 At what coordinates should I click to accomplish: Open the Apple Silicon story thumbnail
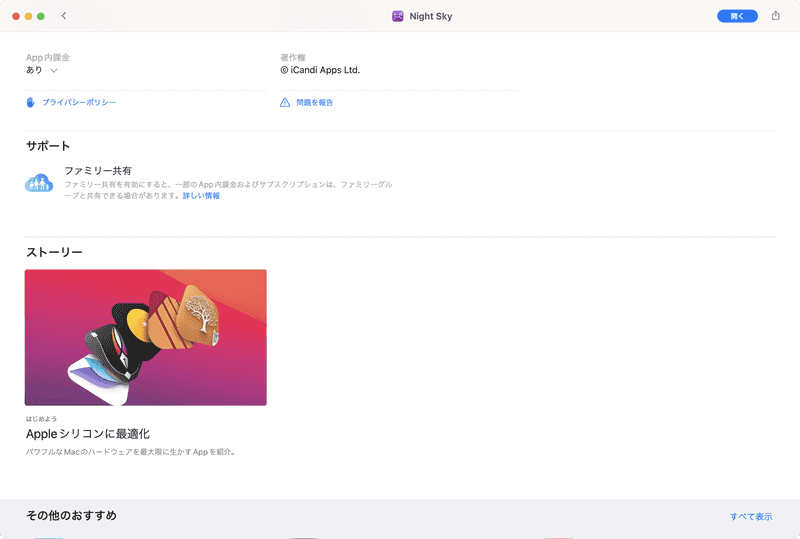145,337
